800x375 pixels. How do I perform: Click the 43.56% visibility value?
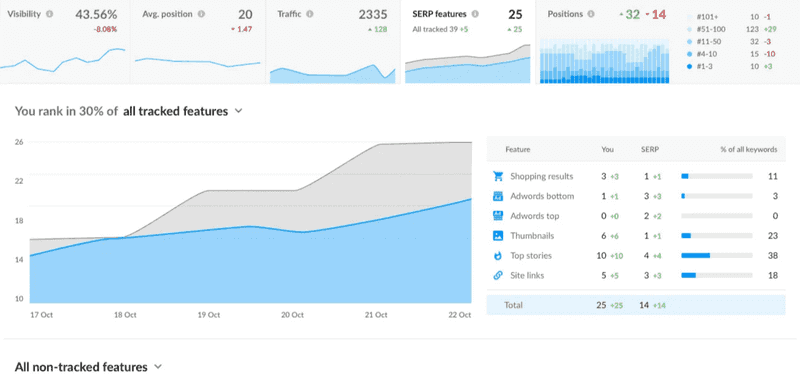tap(96, 15)
